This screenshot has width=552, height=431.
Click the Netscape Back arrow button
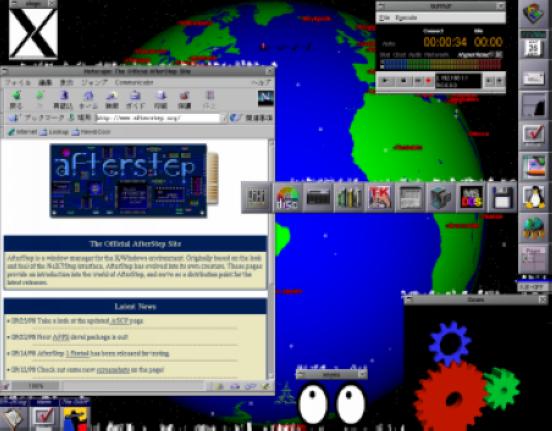click(x=16, y=99)
